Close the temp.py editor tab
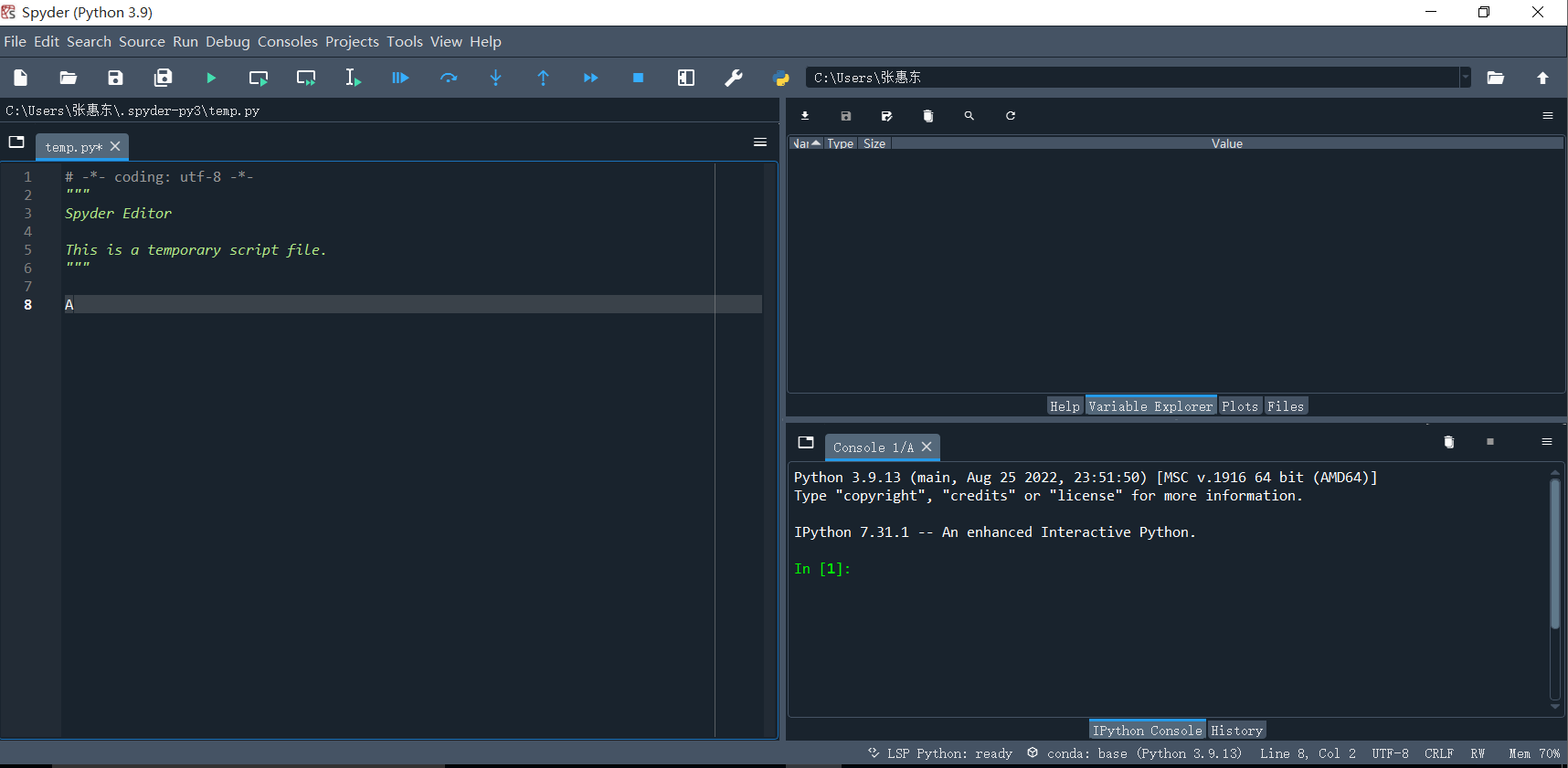The height and width of the screenshot is (768, 1568). pos(115,146)
